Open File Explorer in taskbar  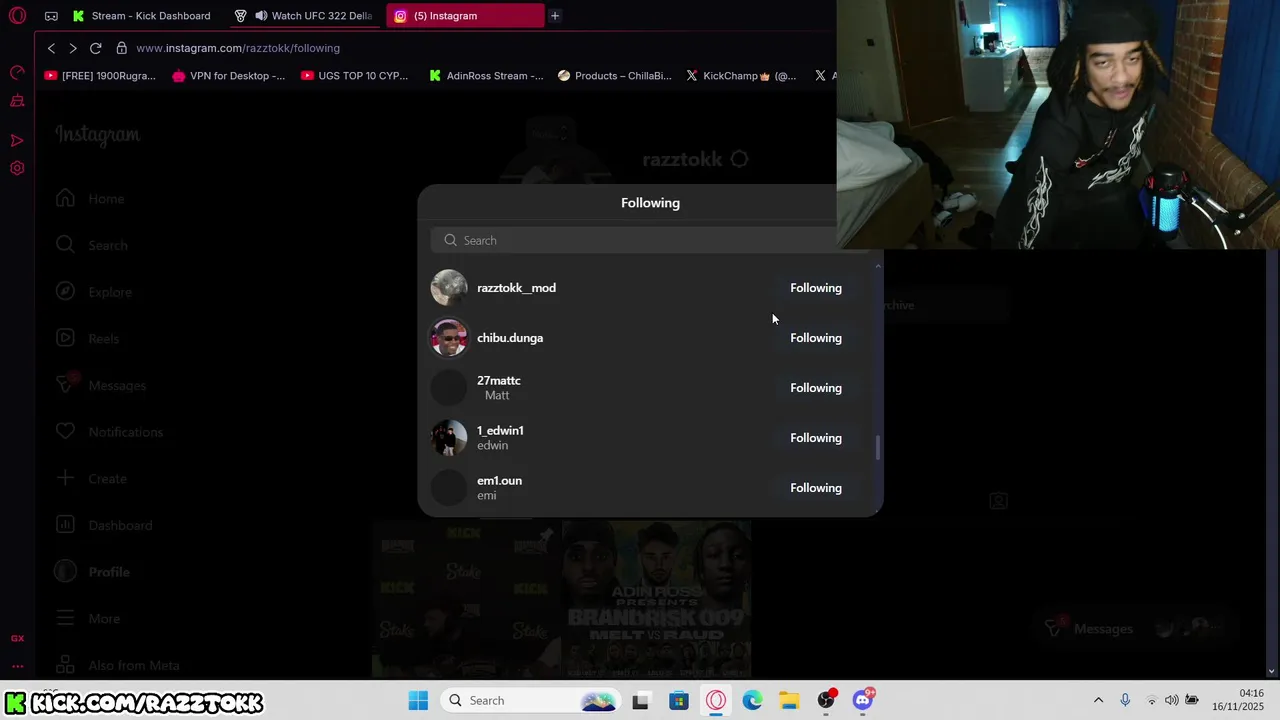click(789, 700)
